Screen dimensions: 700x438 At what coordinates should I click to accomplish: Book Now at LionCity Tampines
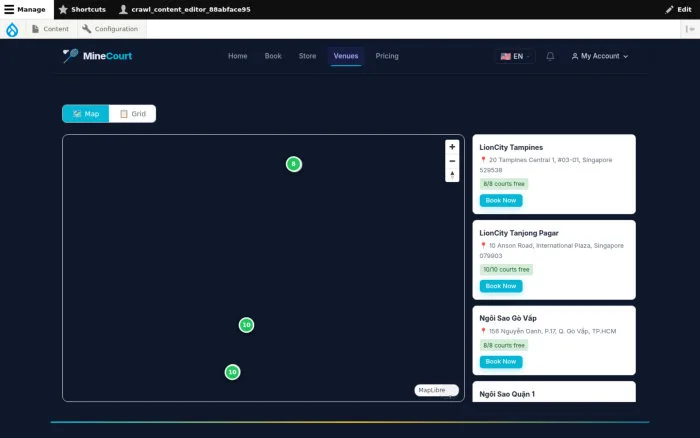click(x=501, y=200)
